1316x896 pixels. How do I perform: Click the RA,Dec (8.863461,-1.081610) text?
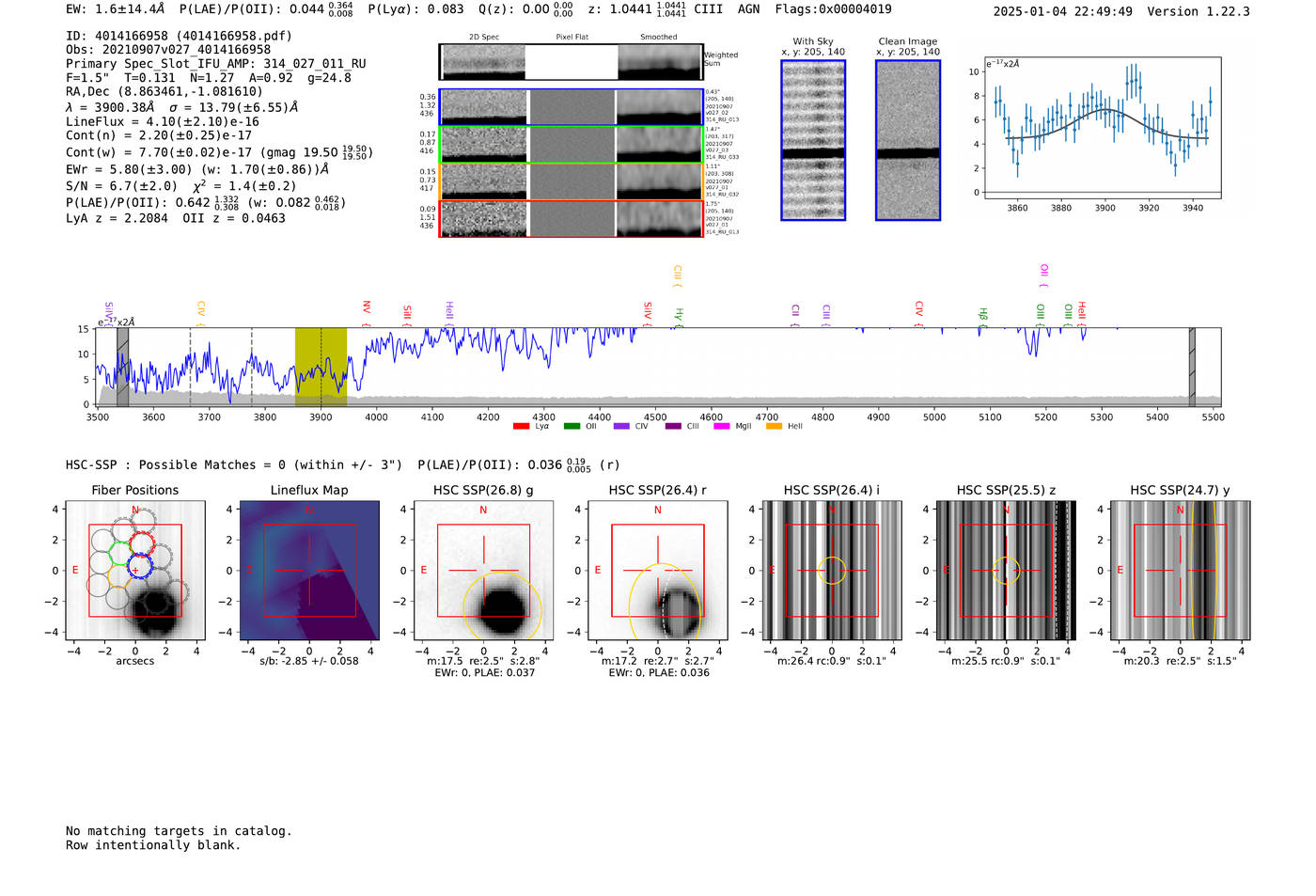pos(164,91)
